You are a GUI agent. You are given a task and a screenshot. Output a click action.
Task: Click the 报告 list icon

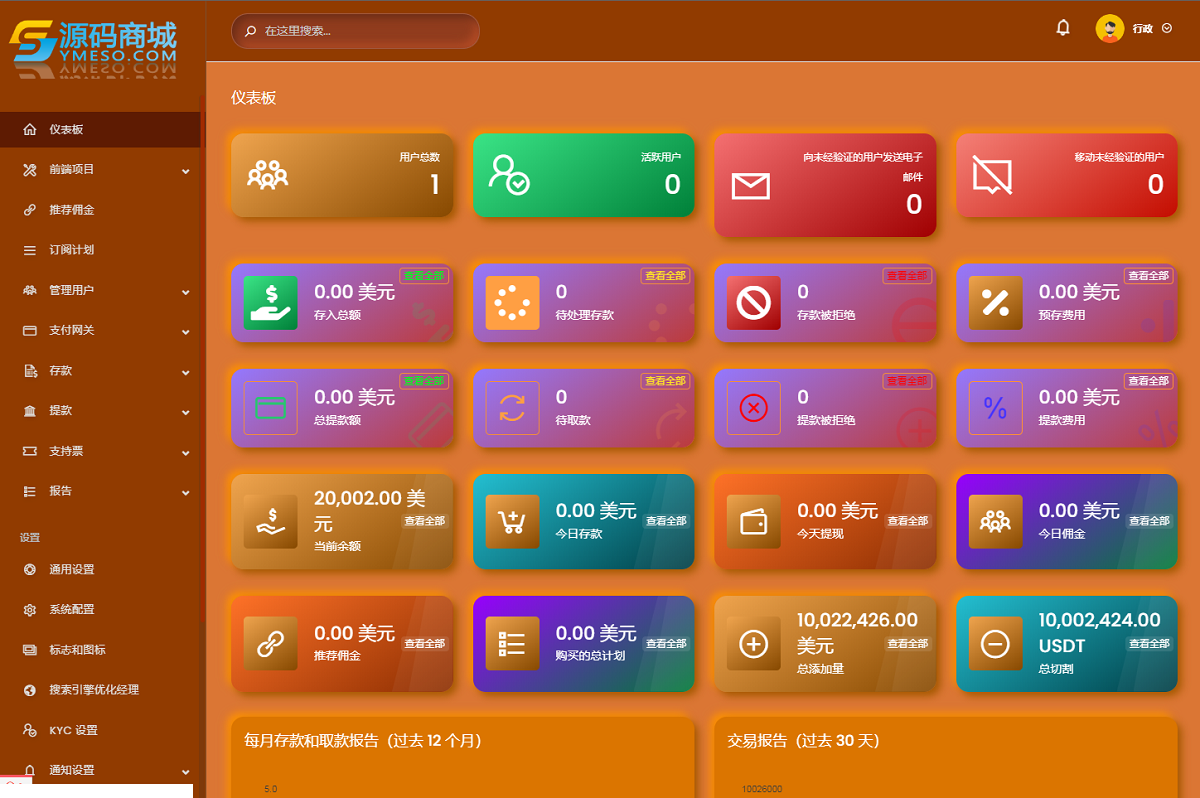click(x=29, y=491)
